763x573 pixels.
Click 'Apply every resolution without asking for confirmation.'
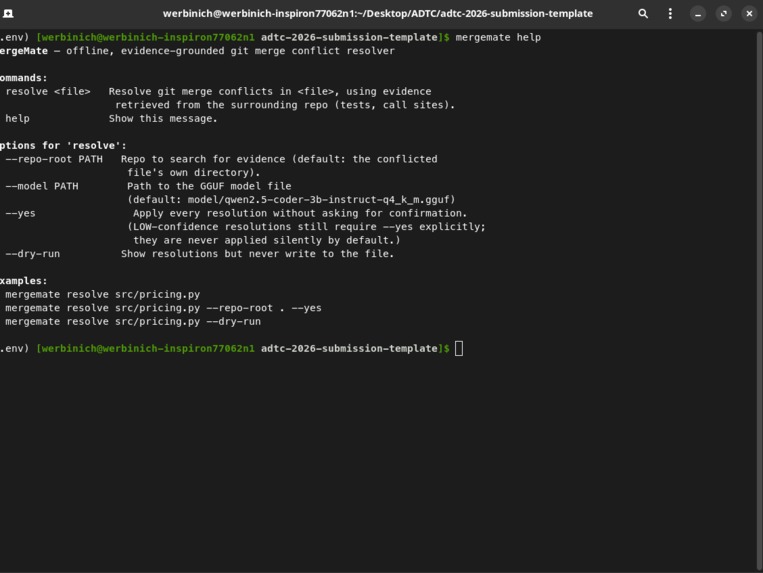(x=300, y=214)
